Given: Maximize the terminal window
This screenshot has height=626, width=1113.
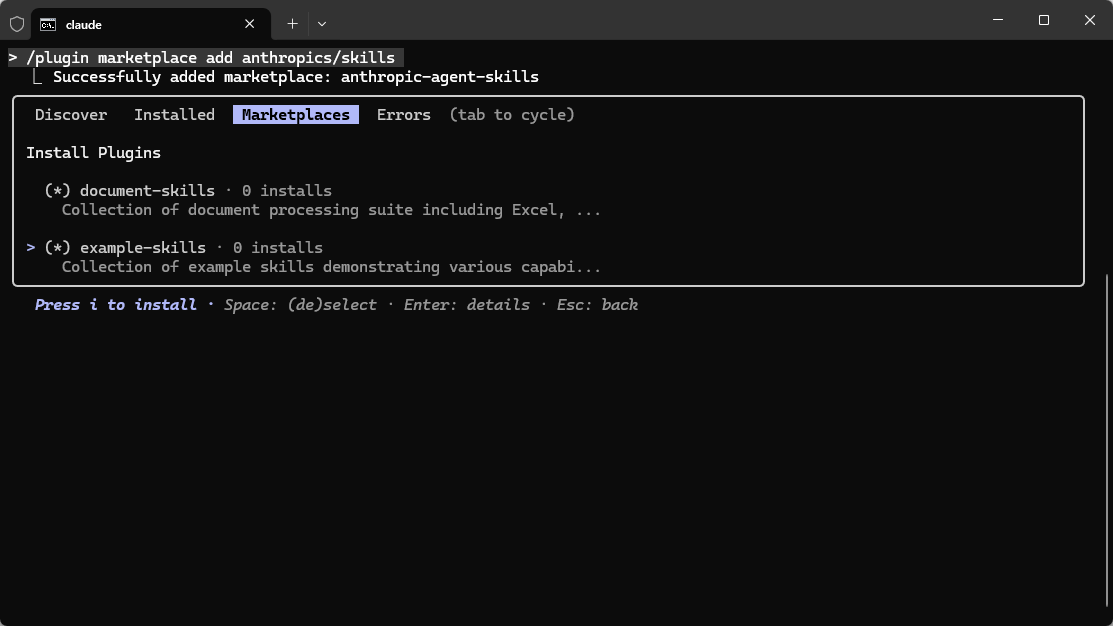Looking at the screenshot, I should coord(1044,20).
